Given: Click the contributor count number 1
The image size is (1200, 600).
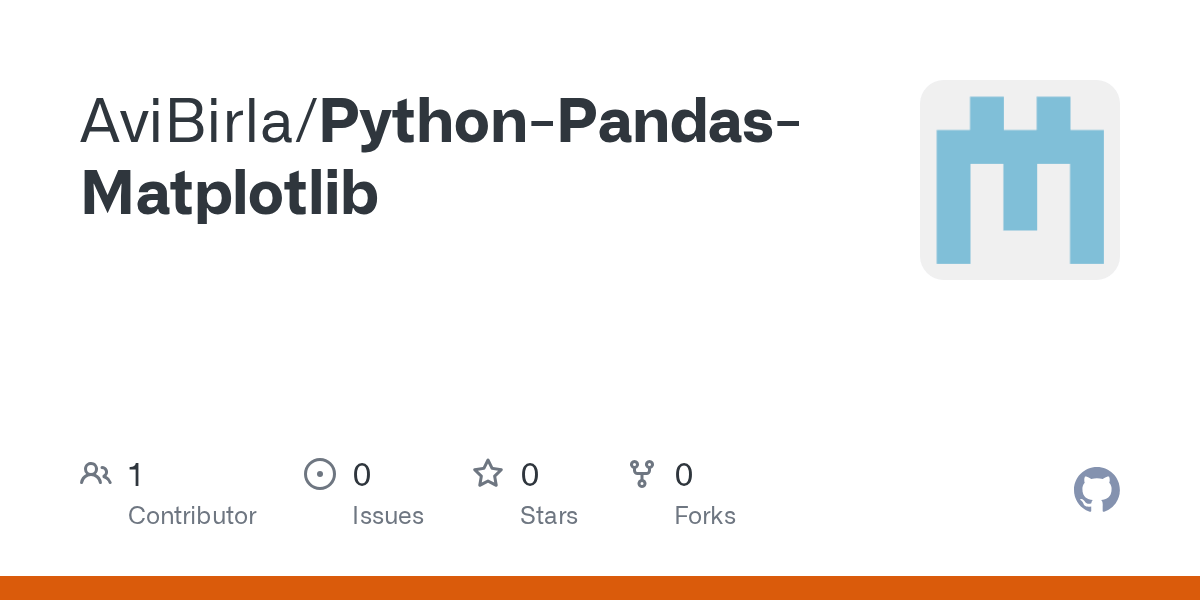Looking at the screenshot, I should pos(135,474).
